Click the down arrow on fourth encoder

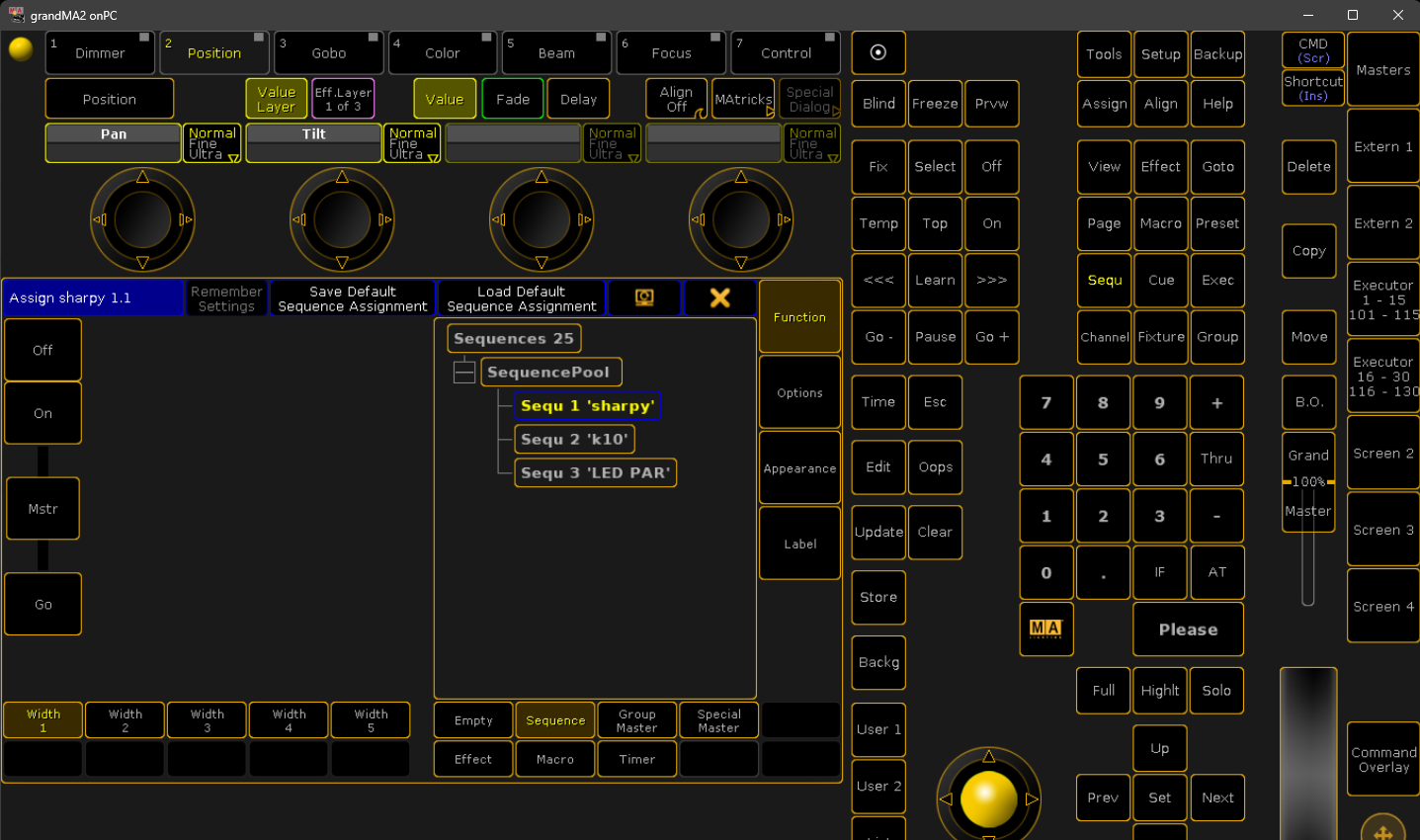741,262
